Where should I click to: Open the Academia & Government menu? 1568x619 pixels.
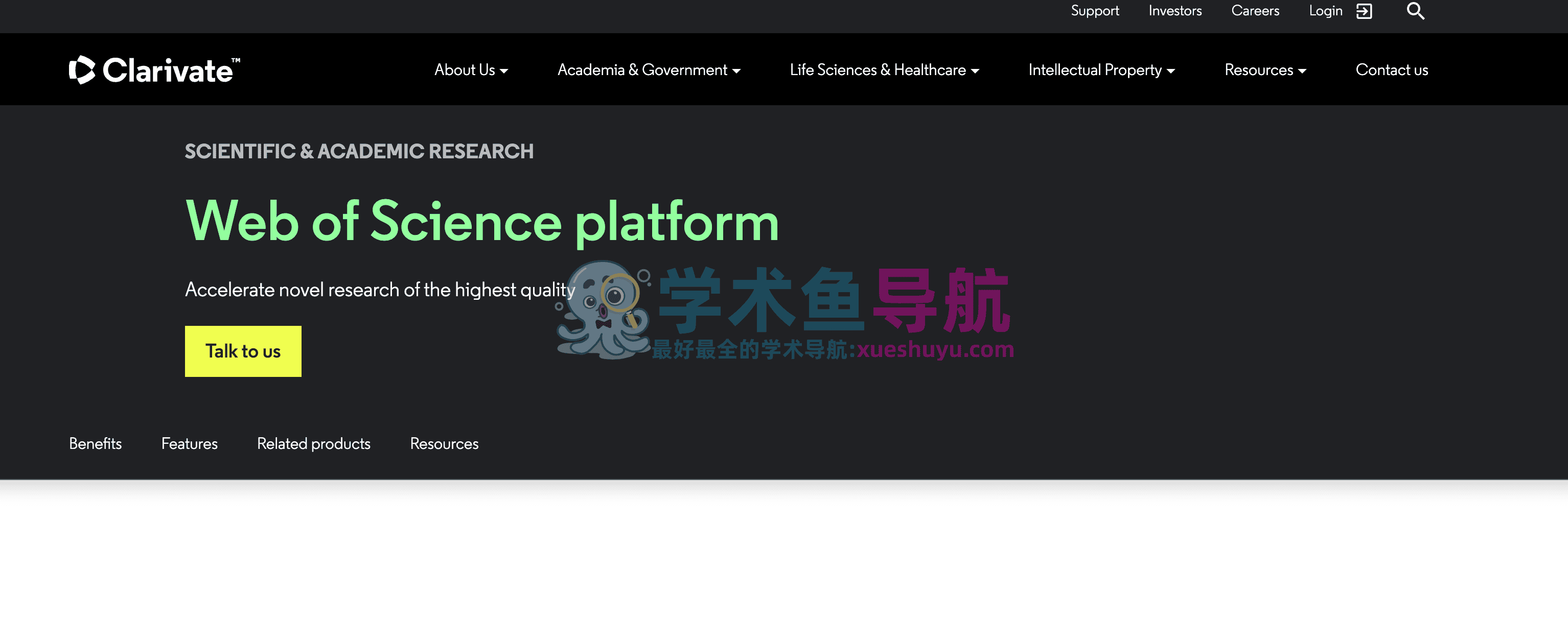coord(648,69)
